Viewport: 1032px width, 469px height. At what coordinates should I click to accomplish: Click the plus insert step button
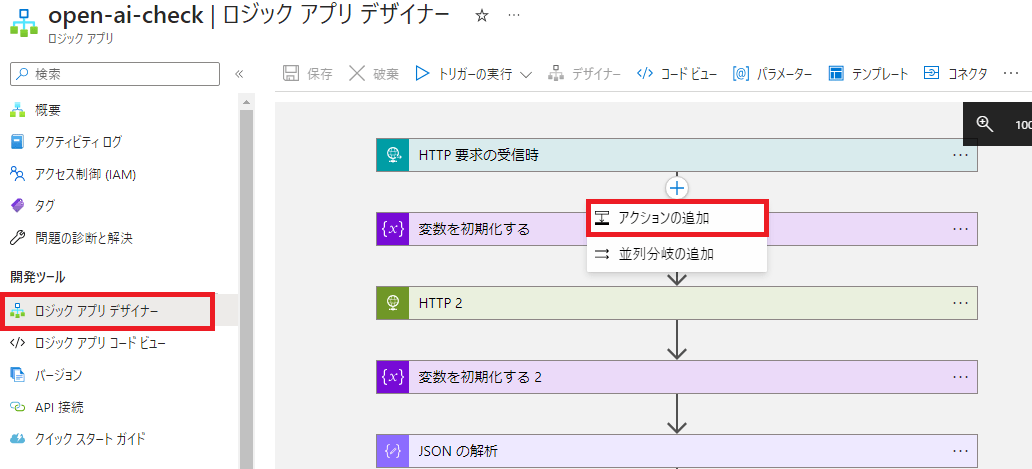click(677, 189)
